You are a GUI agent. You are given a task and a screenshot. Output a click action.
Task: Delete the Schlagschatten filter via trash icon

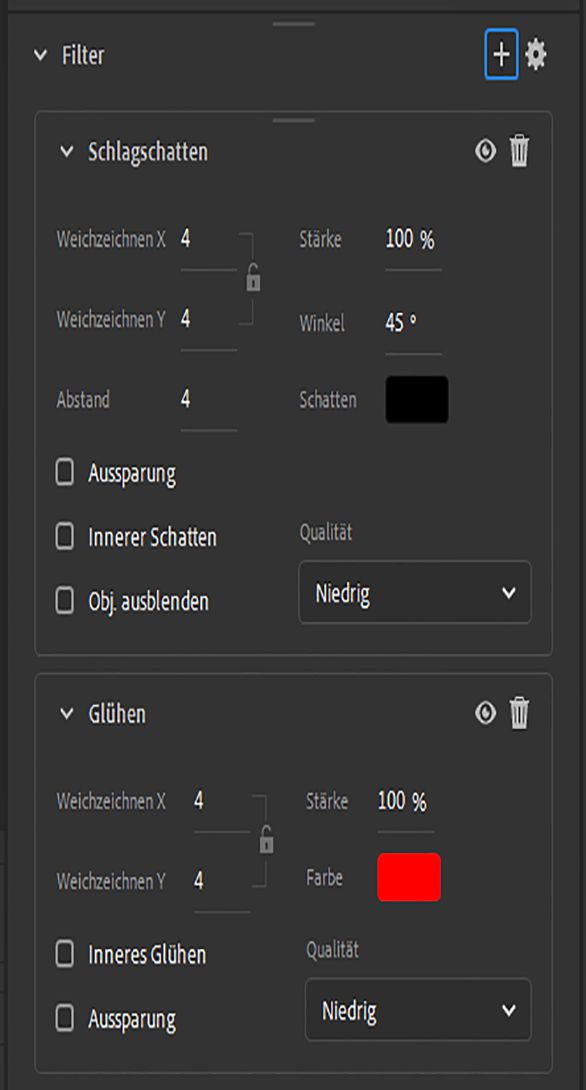click(519, 150)
